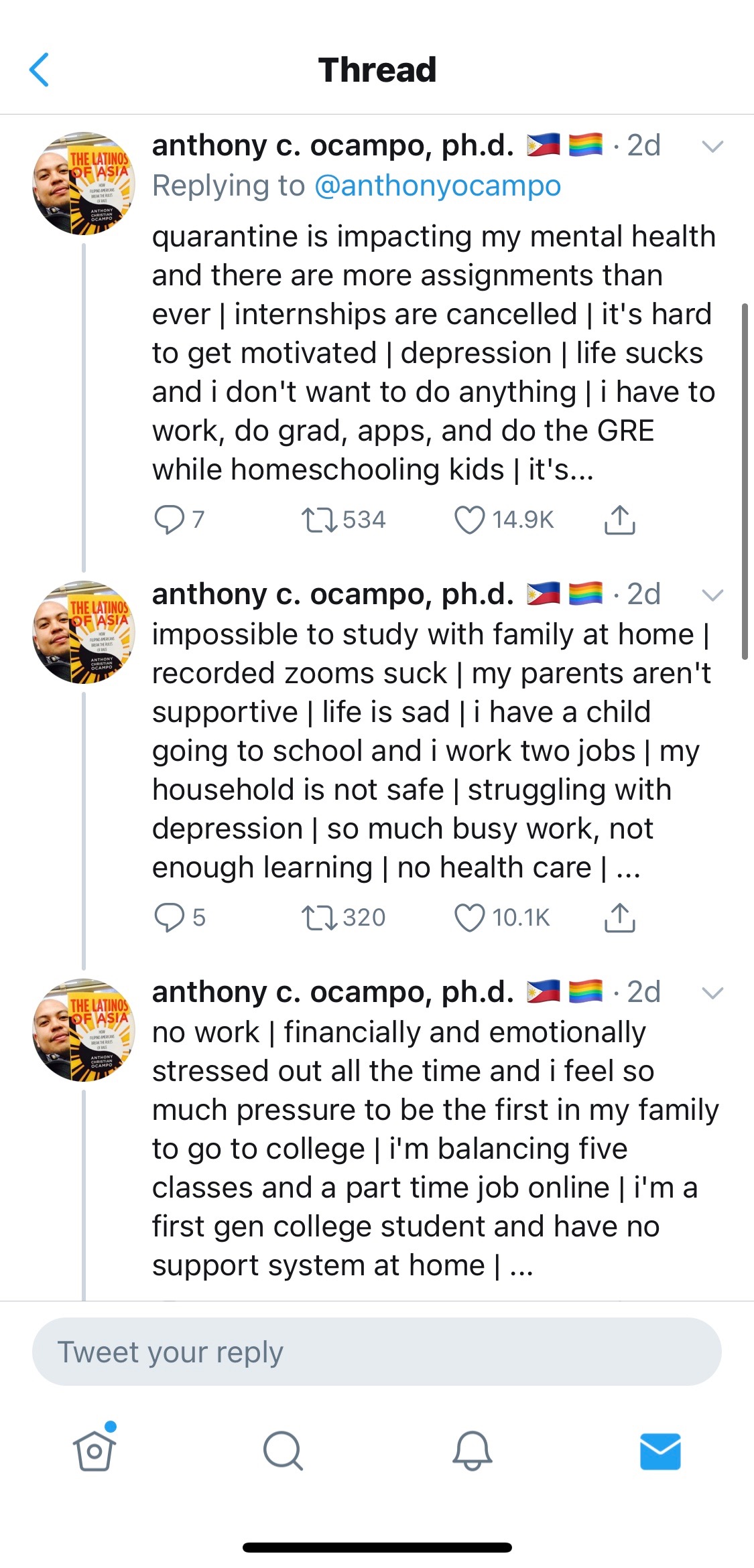
Task: Tap the back arrow in Thread header
Action: point(40,70)
